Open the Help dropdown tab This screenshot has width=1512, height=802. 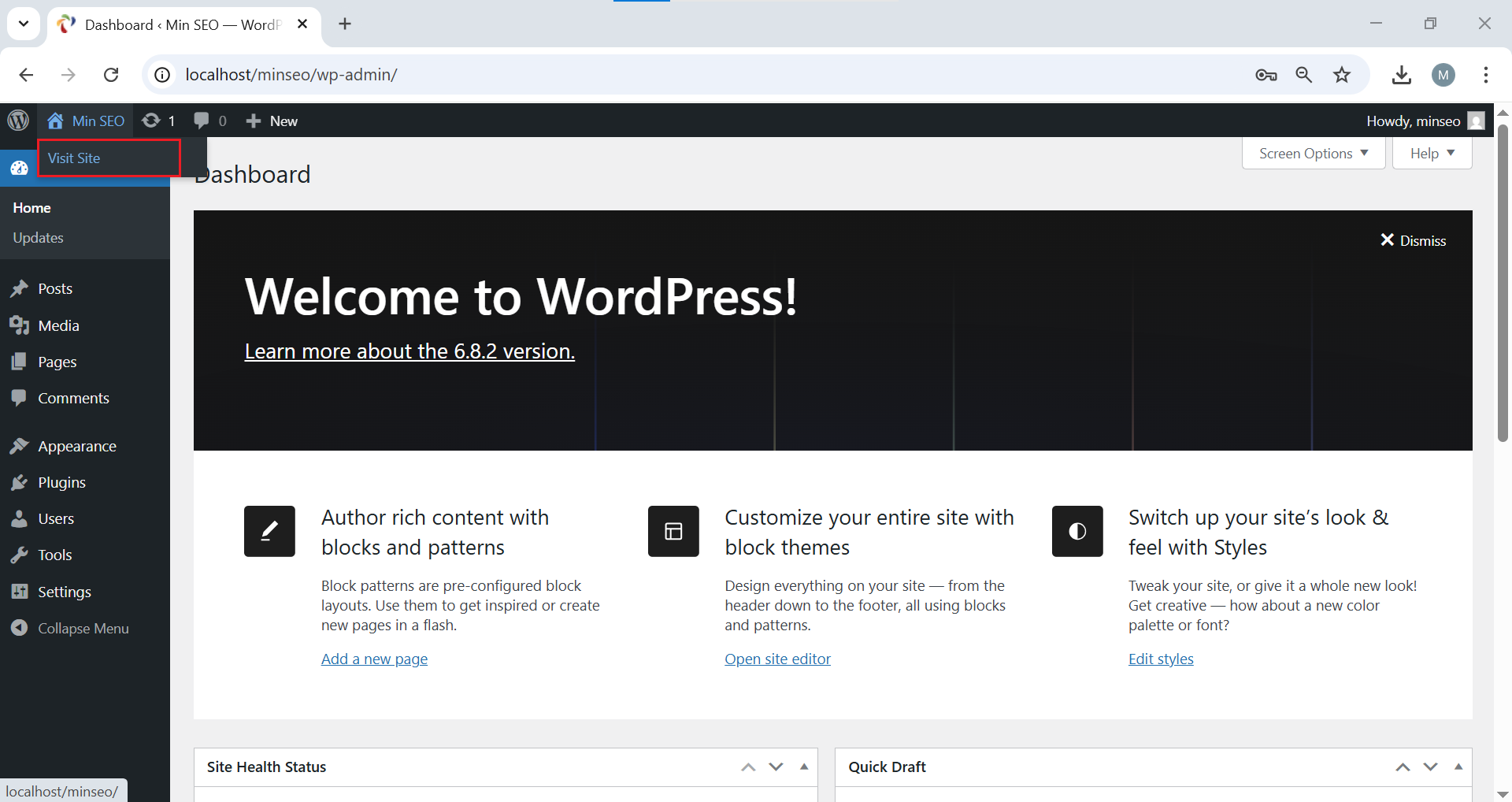(1432, 154)
